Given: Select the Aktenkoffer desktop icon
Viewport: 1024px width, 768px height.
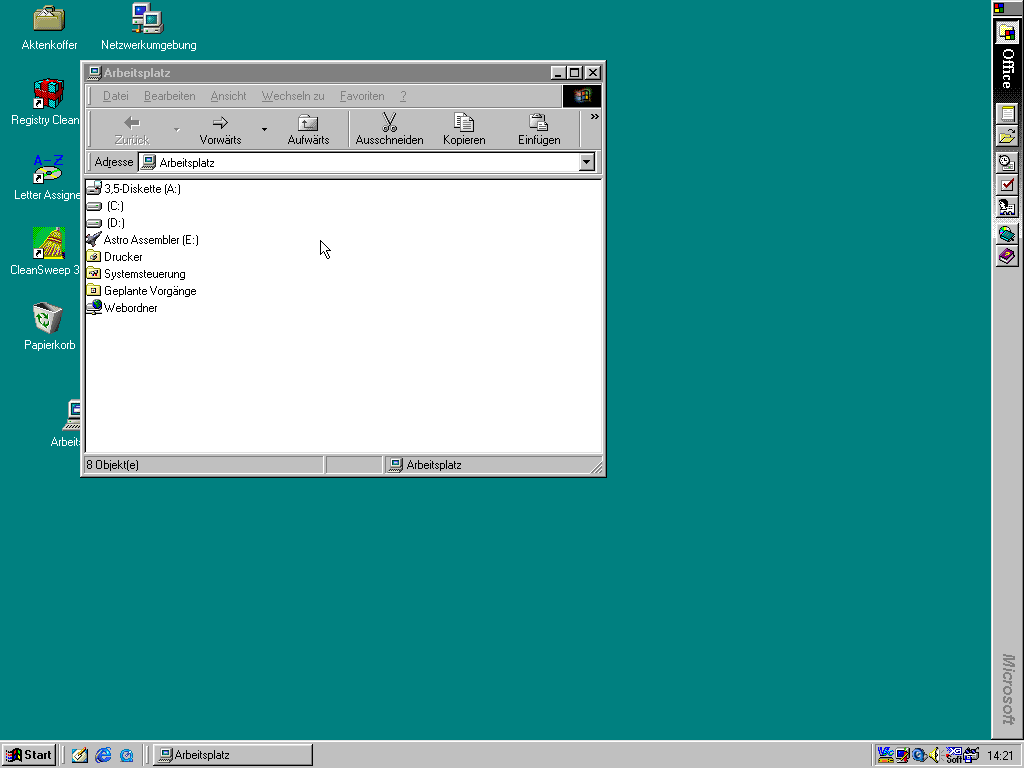Looking at the screenshot, I should [49, 19].
